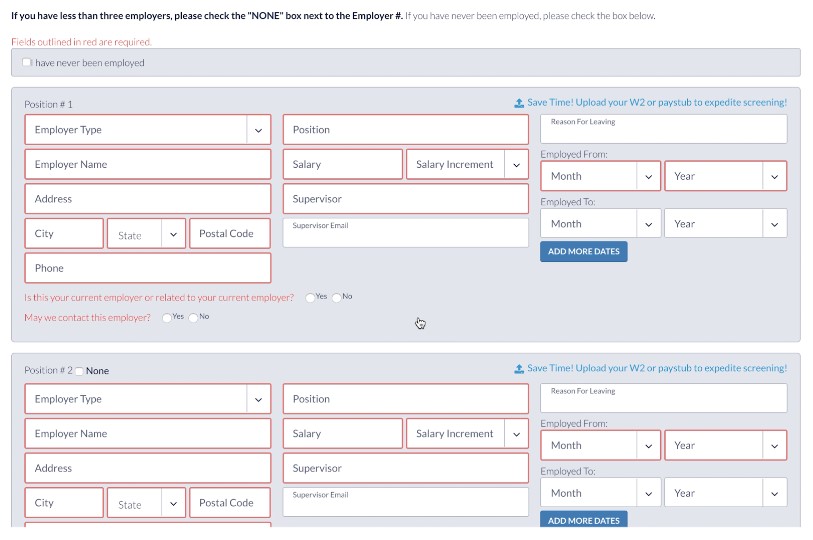813x540 pixels.
Task: Click upload W2 or paystub link in Position #1
Action: [656, 103]
